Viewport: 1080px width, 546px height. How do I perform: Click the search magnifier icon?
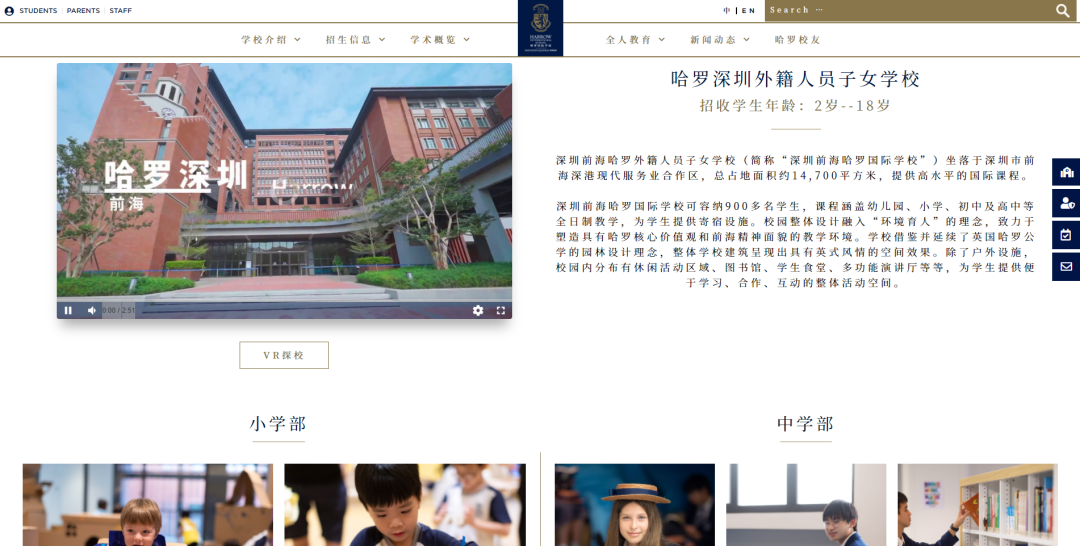tap(1063, 11)
